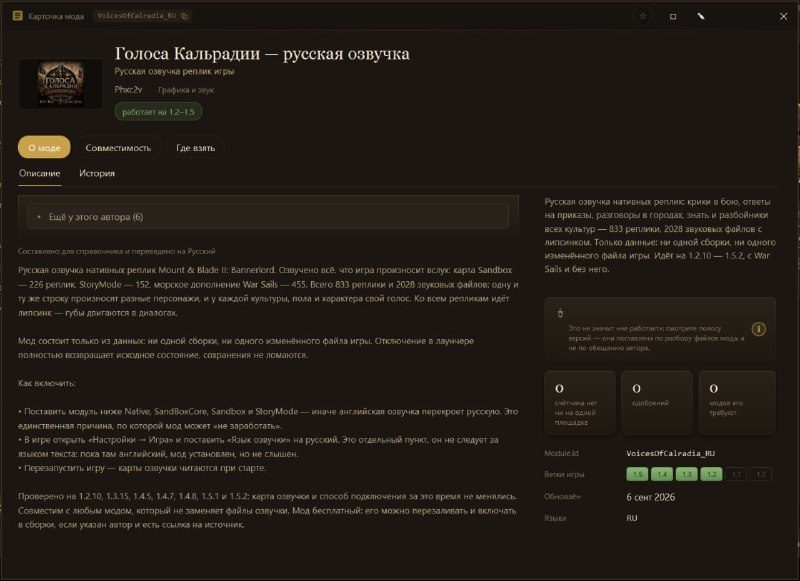Click the Графика и звук category label
Viewport: 800px width, 581px height.
point(186,90)
